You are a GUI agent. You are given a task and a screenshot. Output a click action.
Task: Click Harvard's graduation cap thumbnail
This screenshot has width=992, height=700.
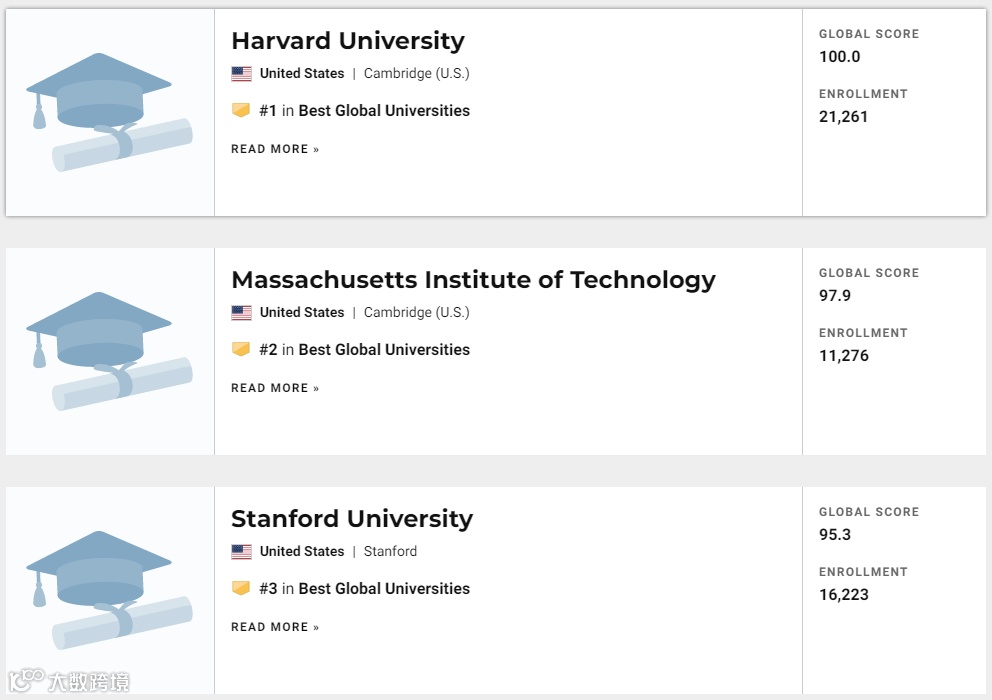click(110, 112)
